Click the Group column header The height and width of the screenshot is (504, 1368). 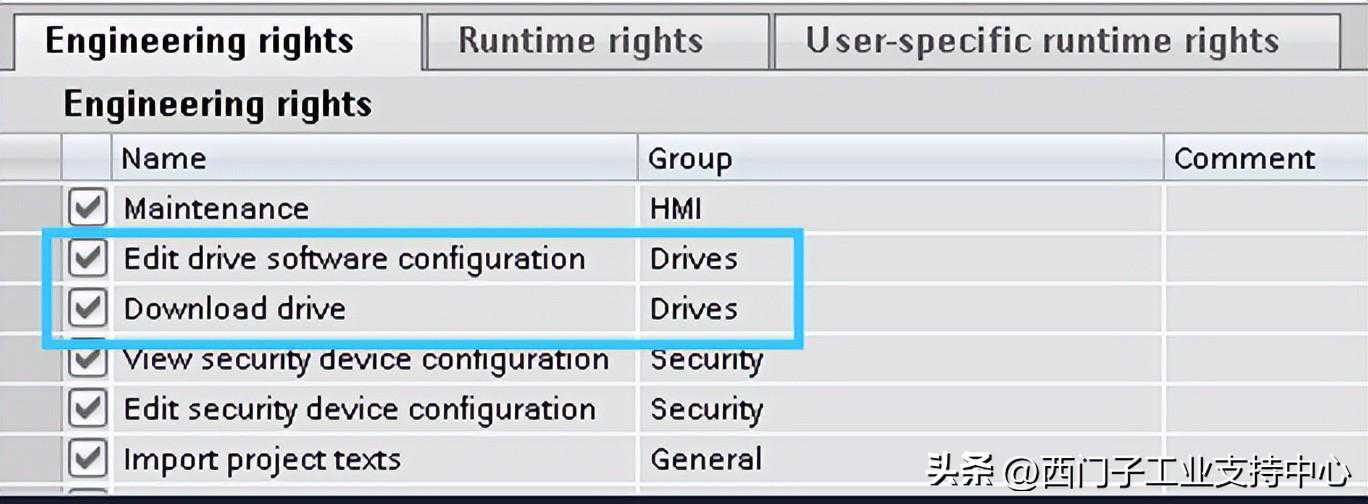pyautogui.click(x=690, y=159)
